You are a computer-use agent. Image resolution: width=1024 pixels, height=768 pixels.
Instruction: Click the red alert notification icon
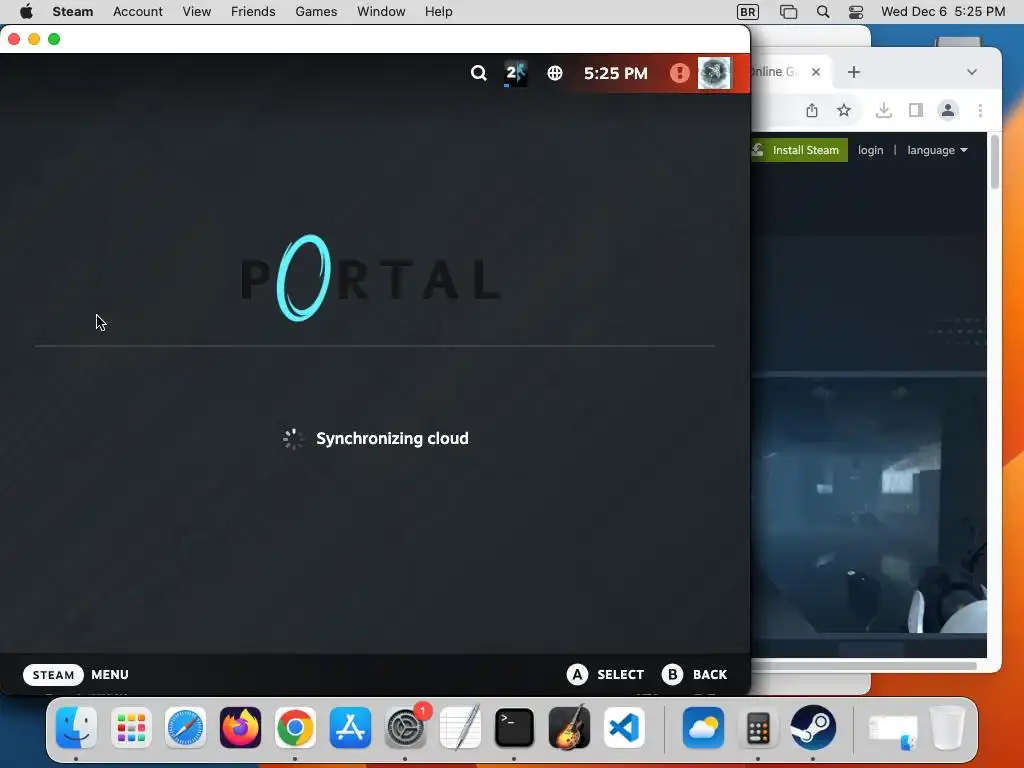point(679,73)
